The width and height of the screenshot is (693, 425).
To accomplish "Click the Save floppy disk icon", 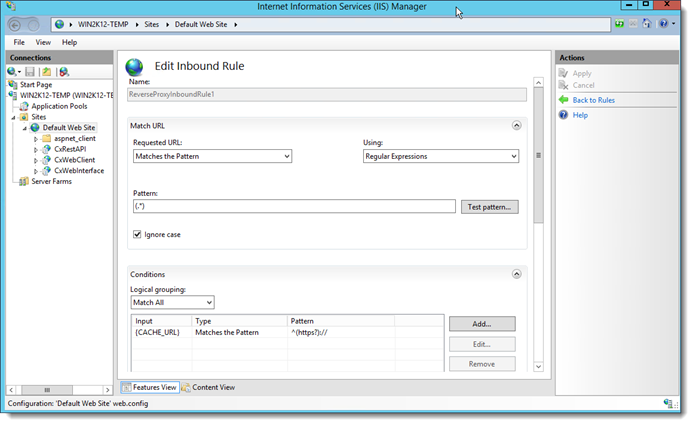I will 30,72.
